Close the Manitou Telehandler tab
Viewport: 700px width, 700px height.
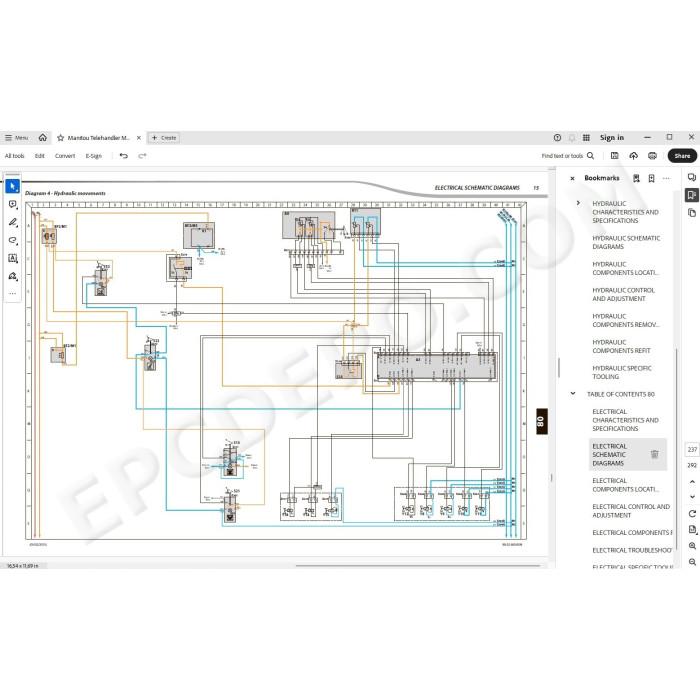pyautogui.click(x=139, y=138)
